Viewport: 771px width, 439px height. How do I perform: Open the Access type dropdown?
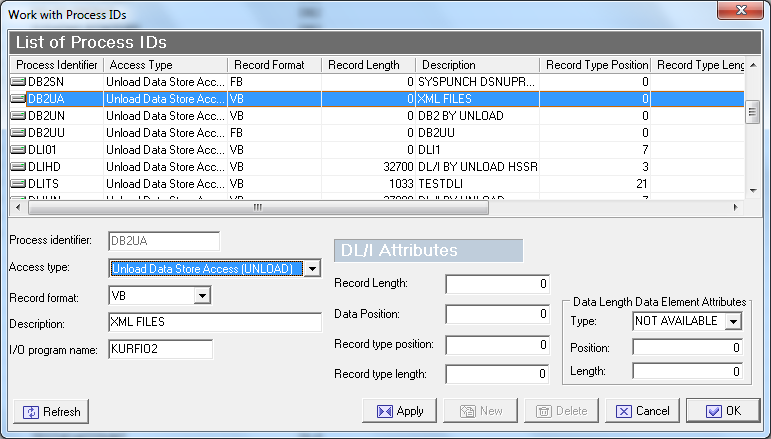tap(312, 269)
